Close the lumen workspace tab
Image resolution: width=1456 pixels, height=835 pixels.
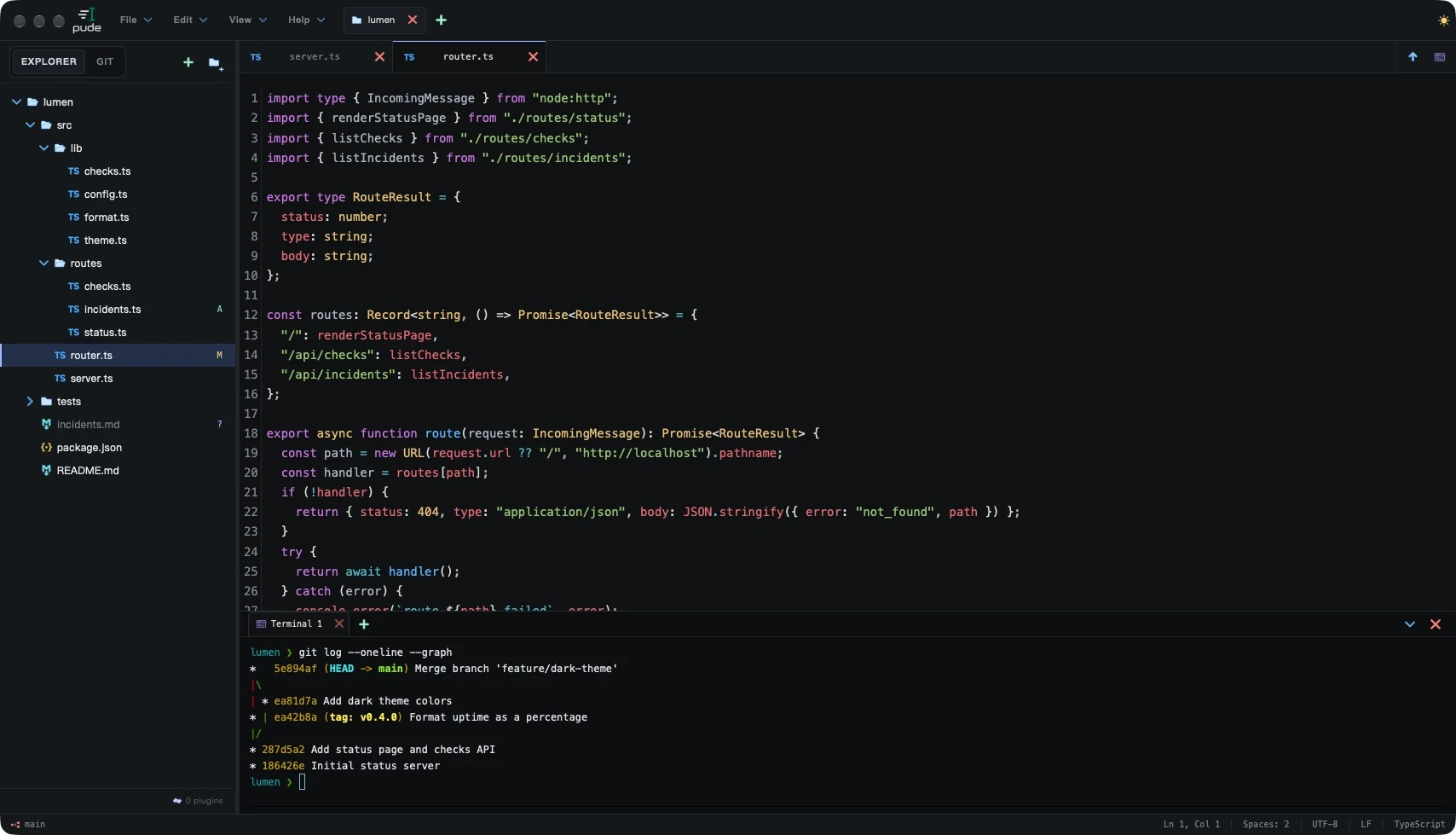(413, 20)
